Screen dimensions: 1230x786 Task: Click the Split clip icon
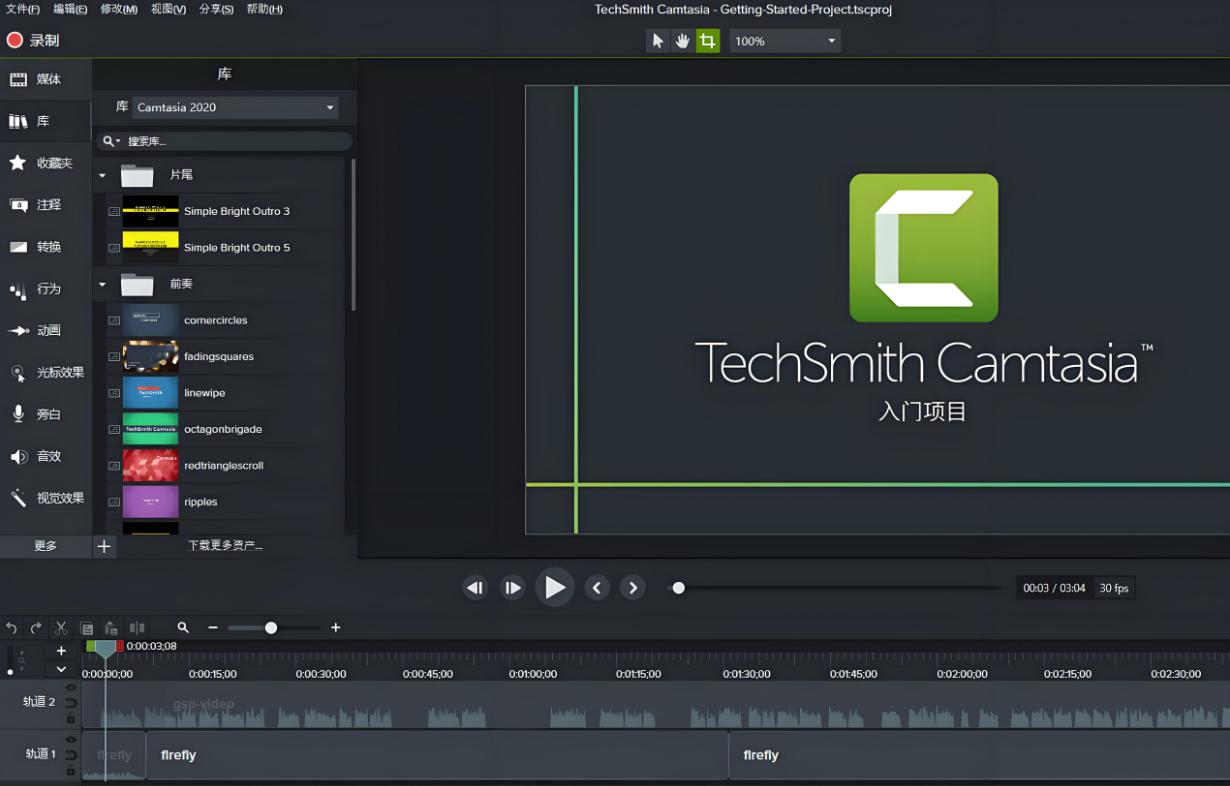(137, 628)
